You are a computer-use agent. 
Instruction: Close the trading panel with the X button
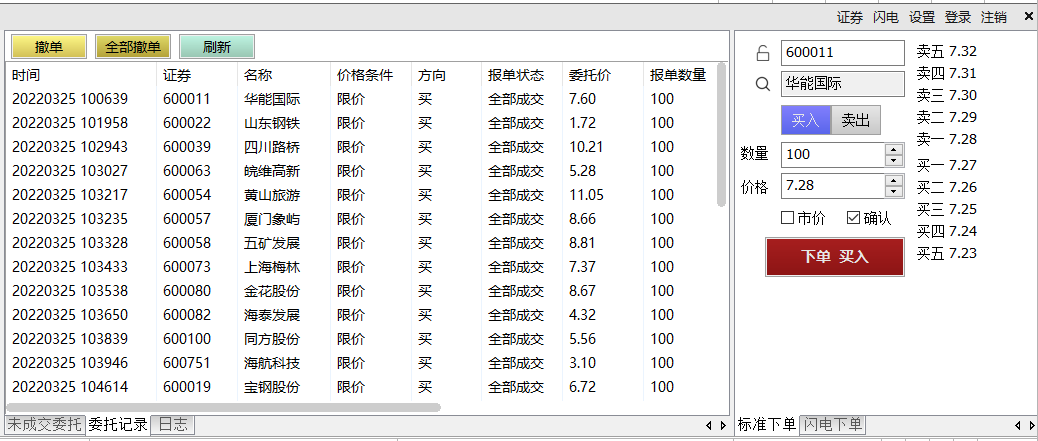pyautogui.click(x=1029, y=17)
